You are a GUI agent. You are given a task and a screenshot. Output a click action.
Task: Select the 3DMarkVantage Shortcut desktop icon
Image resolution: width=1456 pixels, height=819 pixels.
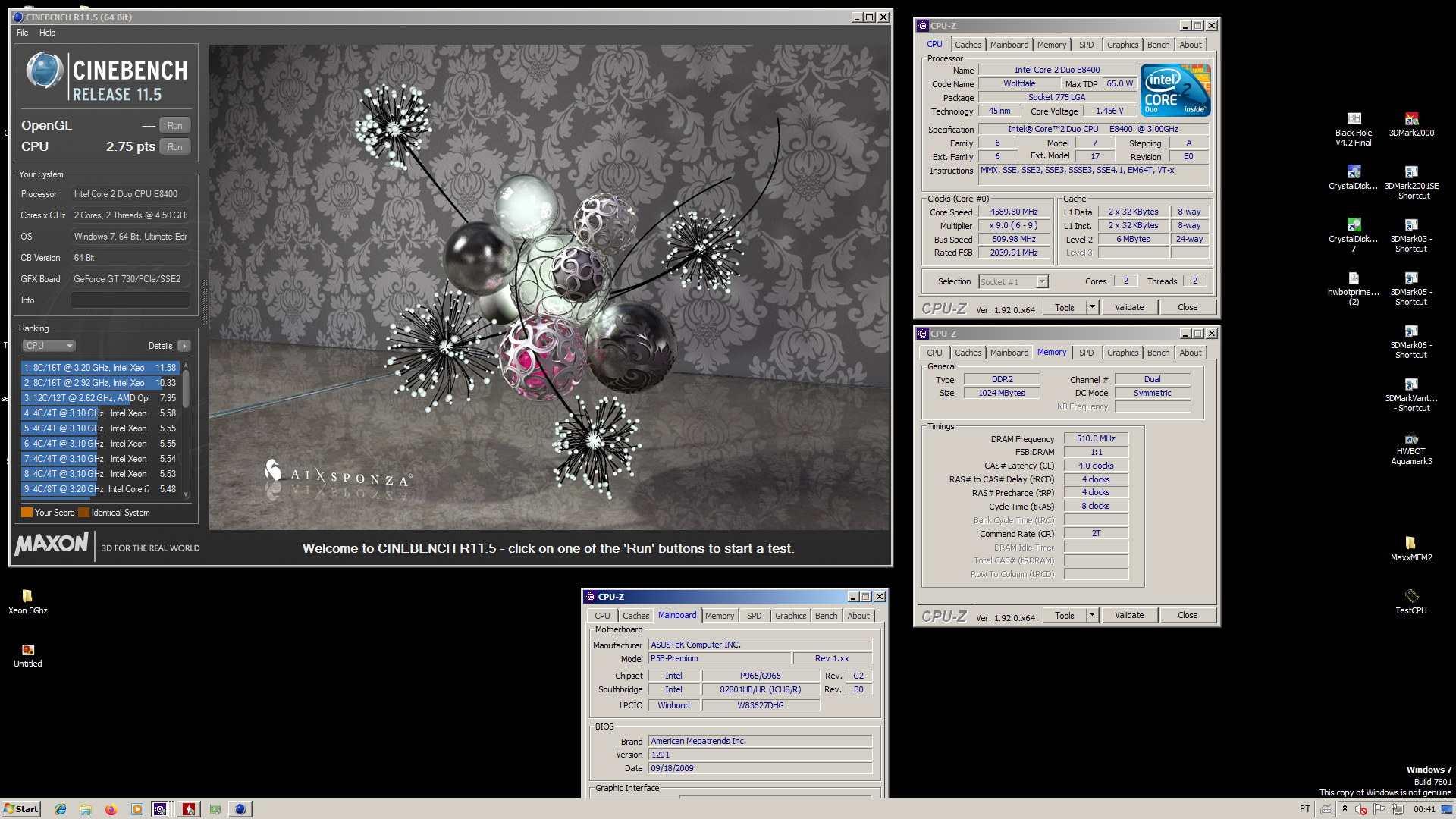tap(1411, 395)
